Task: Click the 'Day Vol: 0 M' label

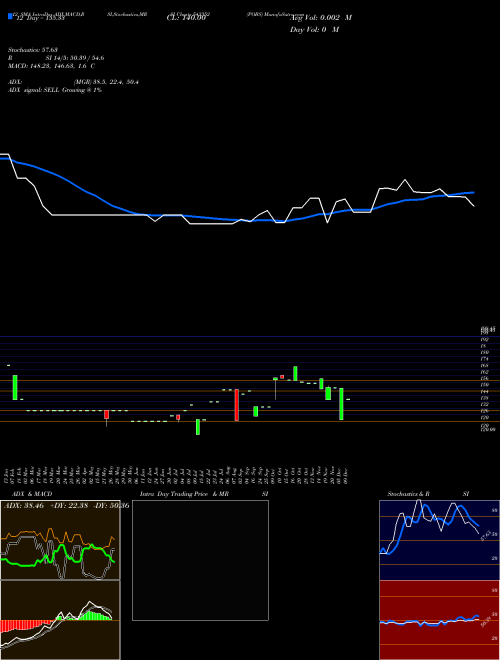Action: [x=314, y=29]
